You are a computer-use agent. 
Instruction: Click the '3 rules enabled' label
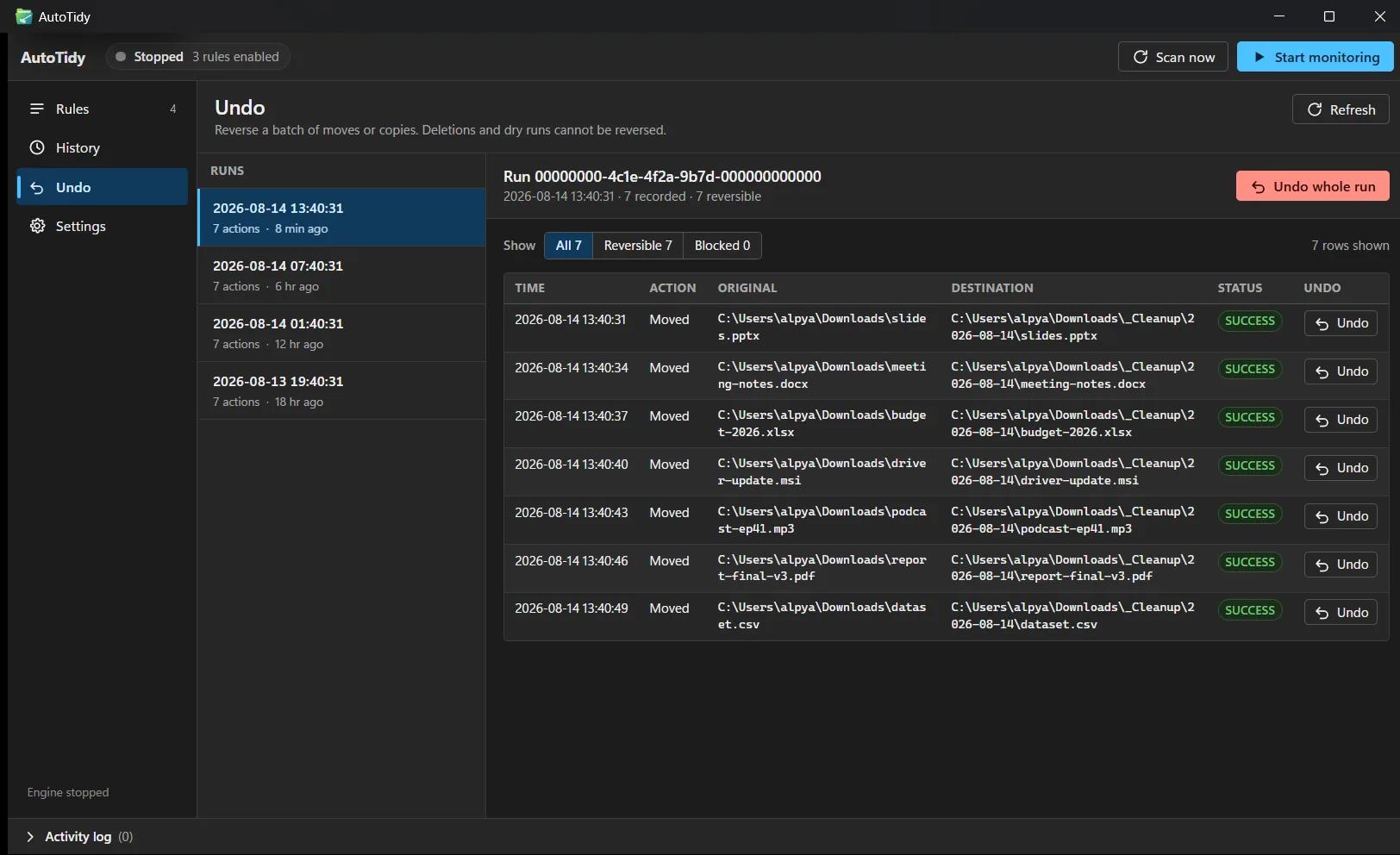tap(235, 57)
